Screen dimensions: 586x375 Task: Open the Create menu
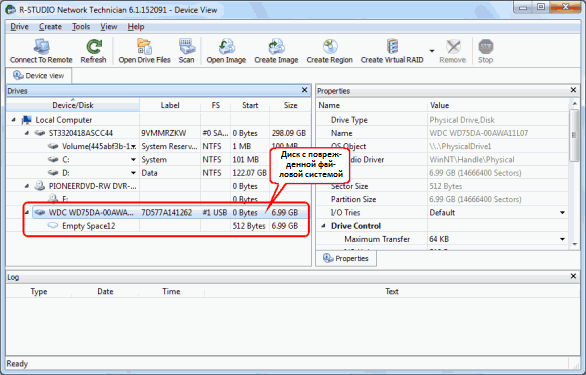tap(50, 27)
